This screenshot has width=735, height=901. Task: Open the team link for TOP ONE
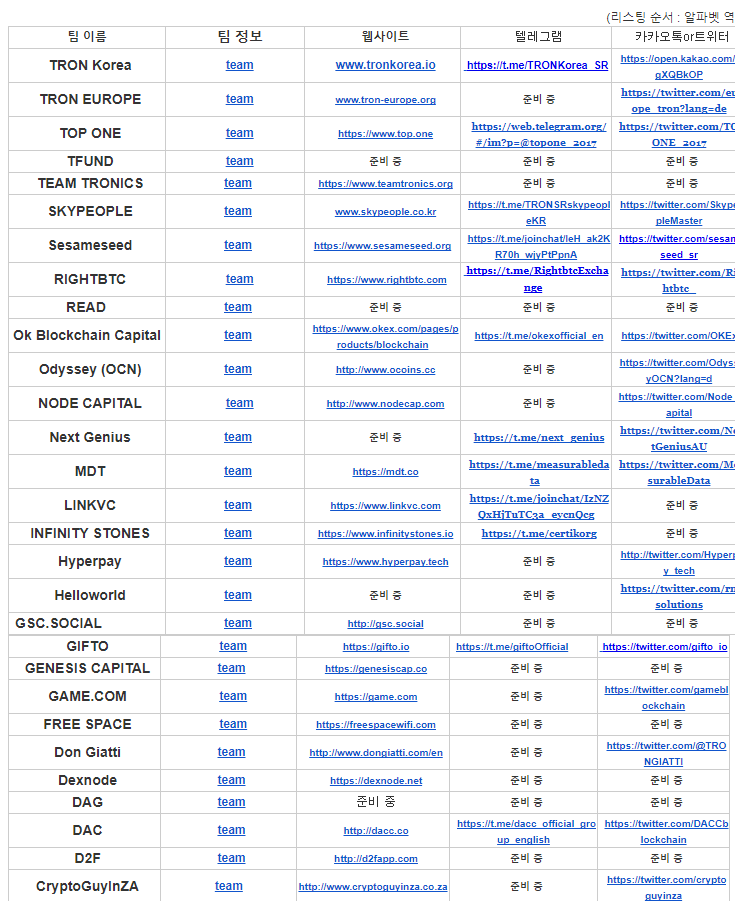point(240,133)
